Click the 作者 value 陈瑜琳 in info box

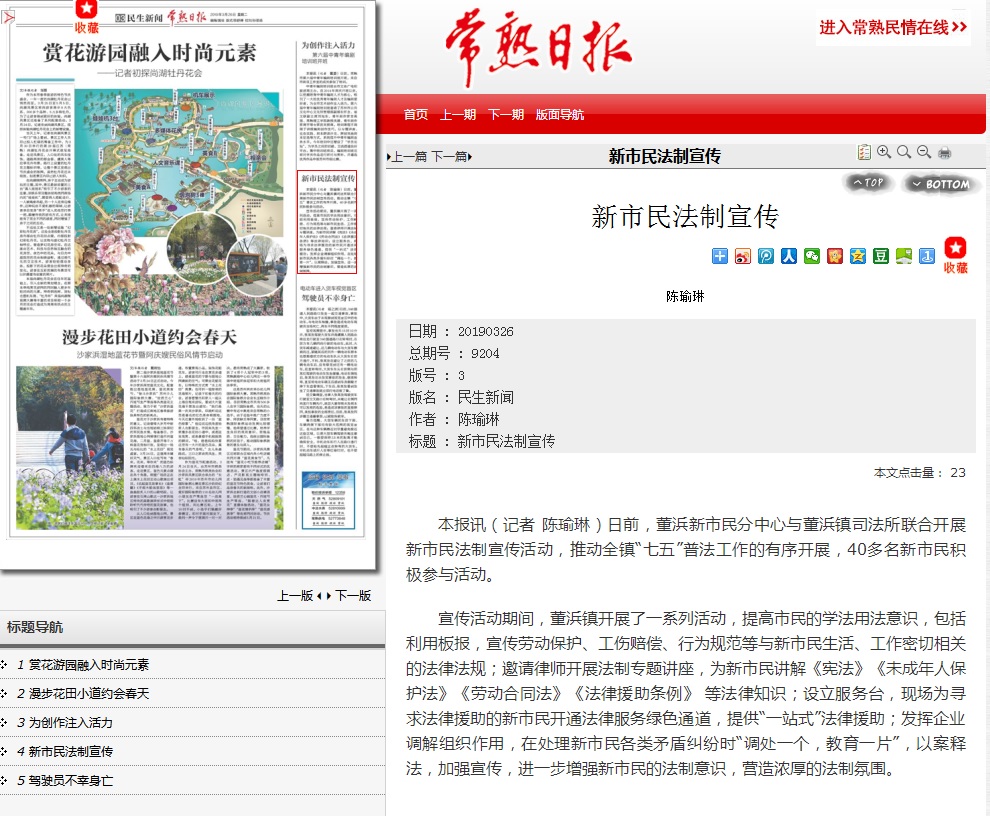tap(479, 419)
